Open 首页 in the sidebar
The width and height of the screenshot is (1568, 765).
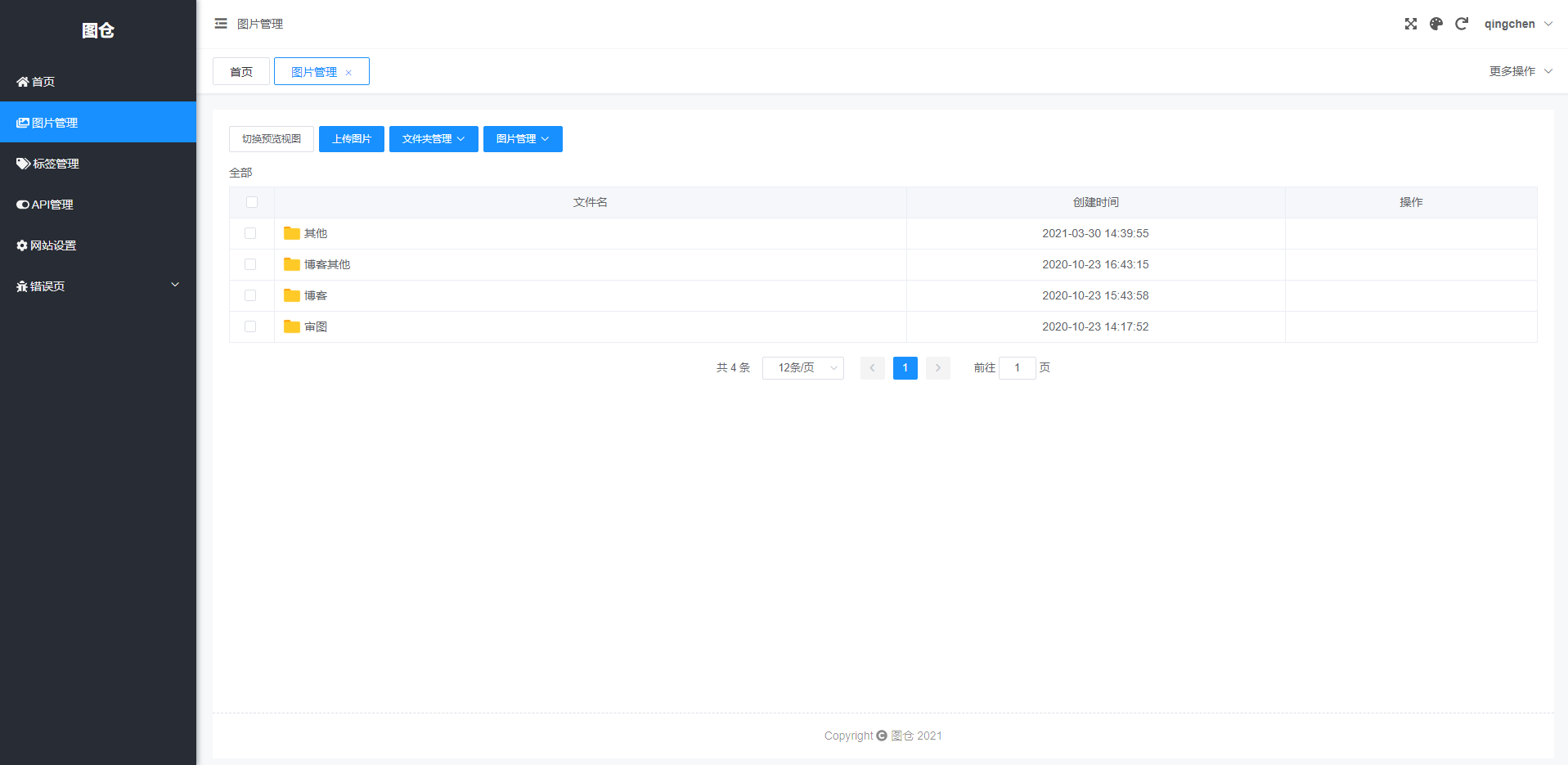coord(98,81)
